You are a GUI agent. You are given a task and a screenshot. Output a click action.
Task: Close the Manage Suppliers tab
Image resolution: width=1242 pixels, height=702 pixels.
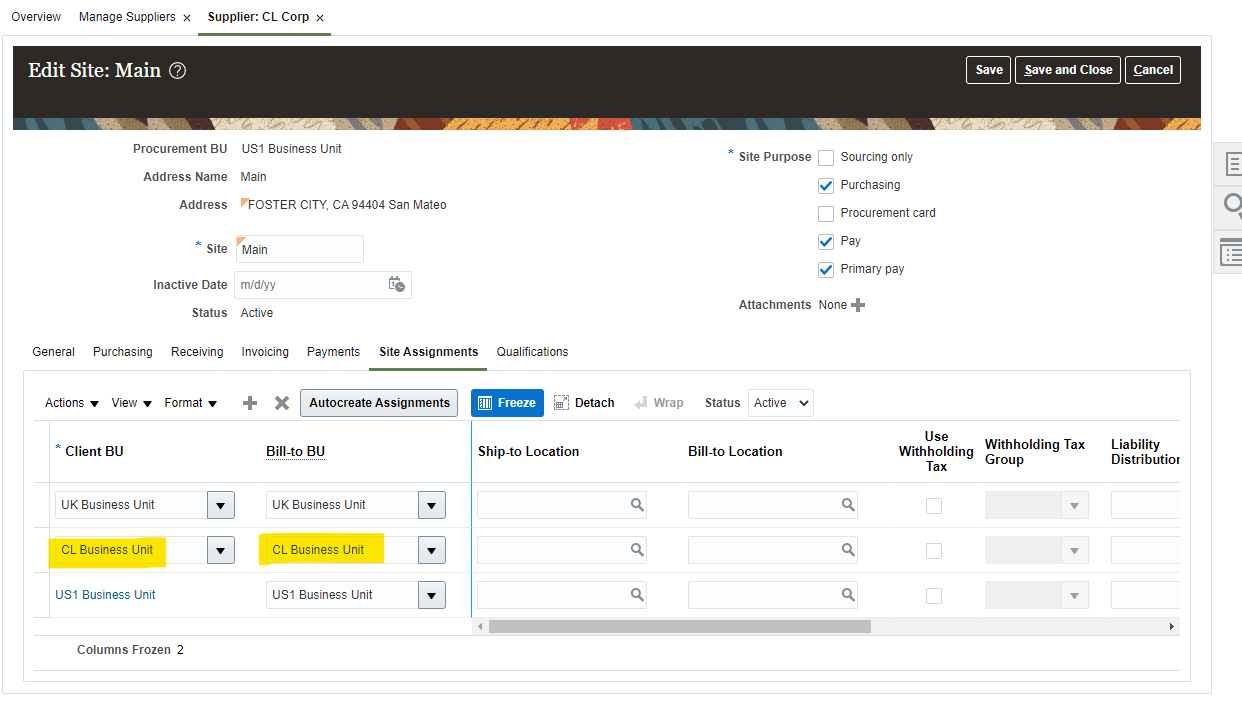[x=187, y=18]
